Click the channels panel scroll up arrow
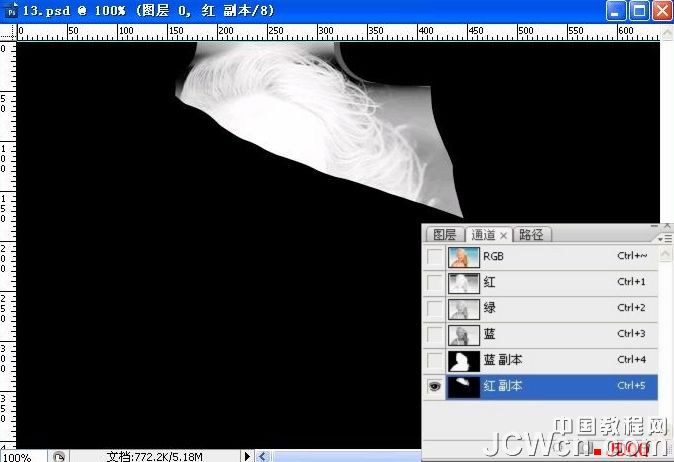Image resolution: width=674 pixels, height=462 pixels. tap(665, 254)
